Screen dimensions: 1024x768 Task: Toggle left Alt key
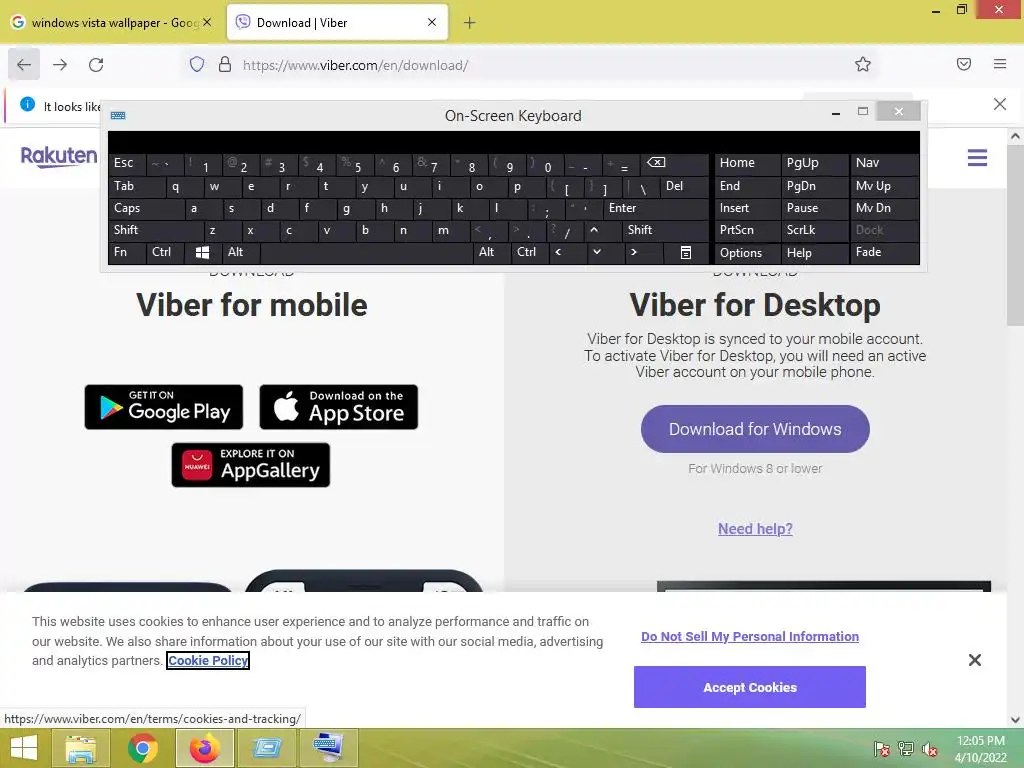point(240,252)
